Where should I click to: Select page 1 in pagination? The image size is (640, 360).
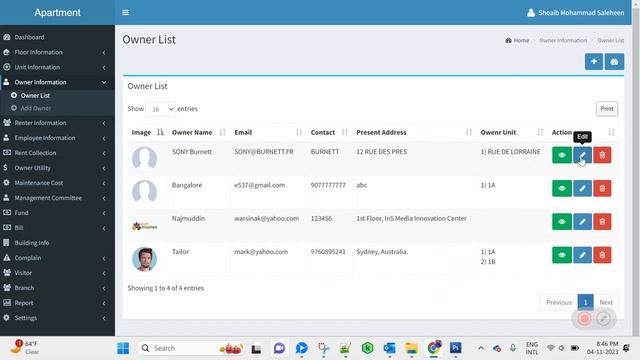point(585,302)
